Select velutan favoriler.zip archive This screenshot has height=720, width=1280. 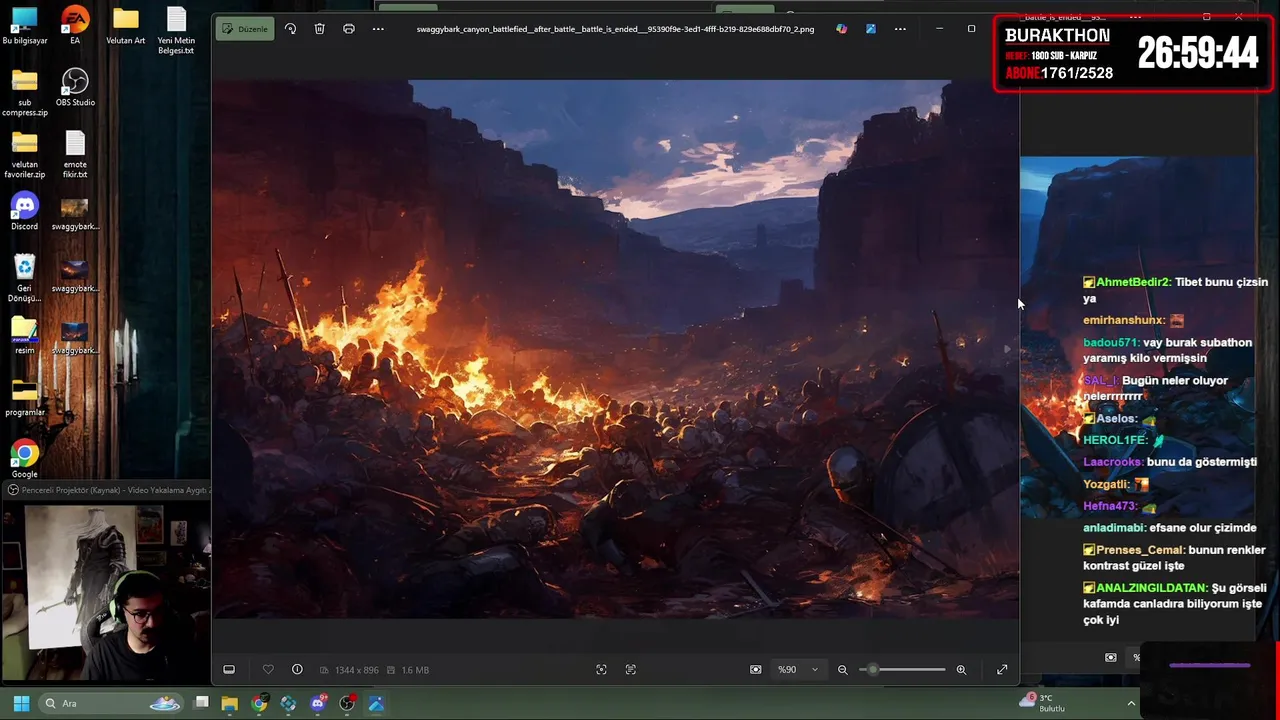pyautogui.click(x=25, y=155)
